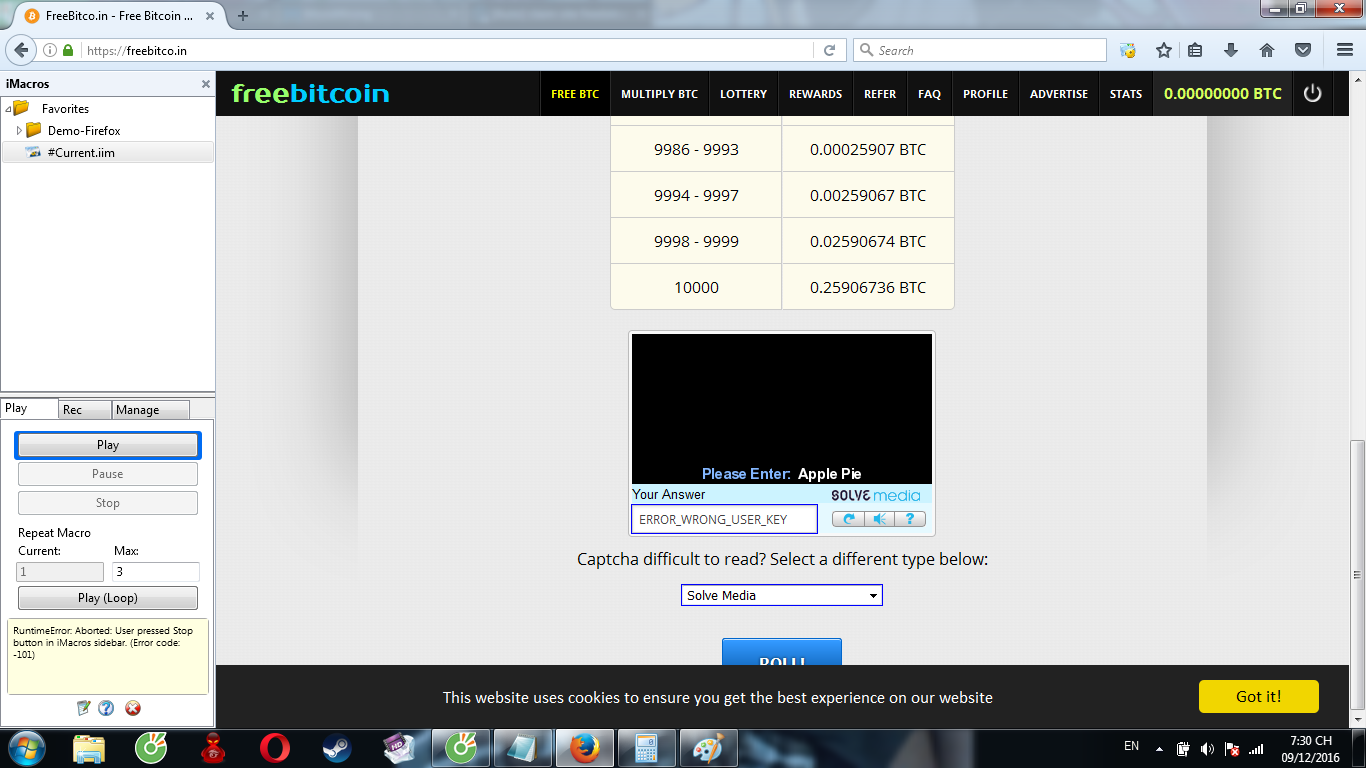
Task: Show hidden system tray icons
Action: 1159,748
